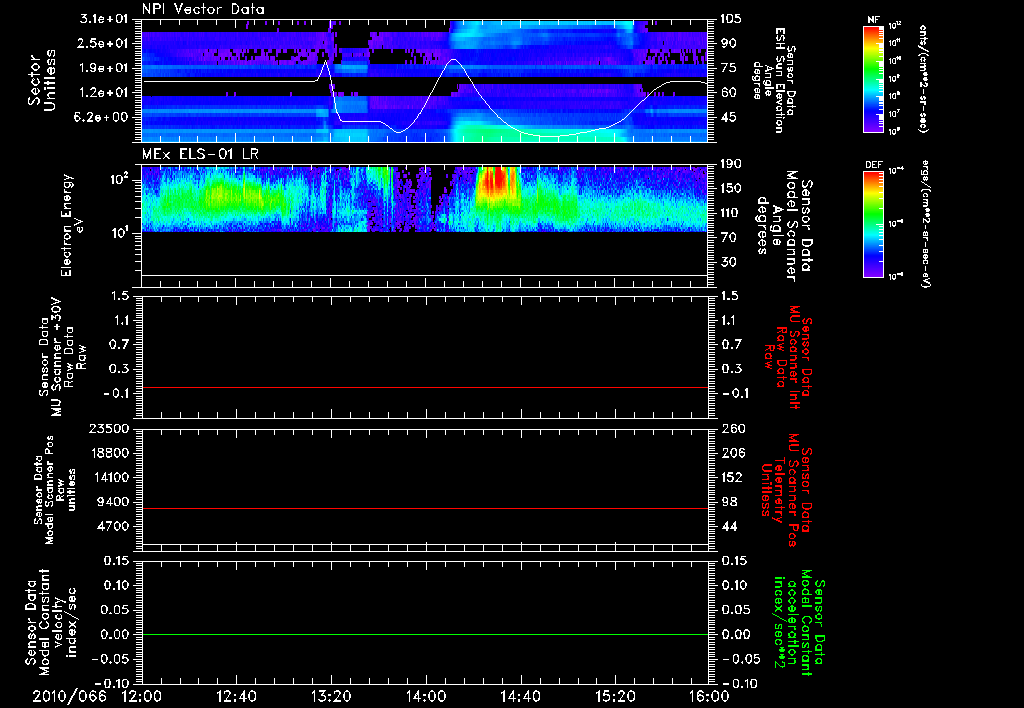Click the 190 scanner angle tick
Image resolution: width=1024 pixels, height=708 pixels.
(731, 164)
